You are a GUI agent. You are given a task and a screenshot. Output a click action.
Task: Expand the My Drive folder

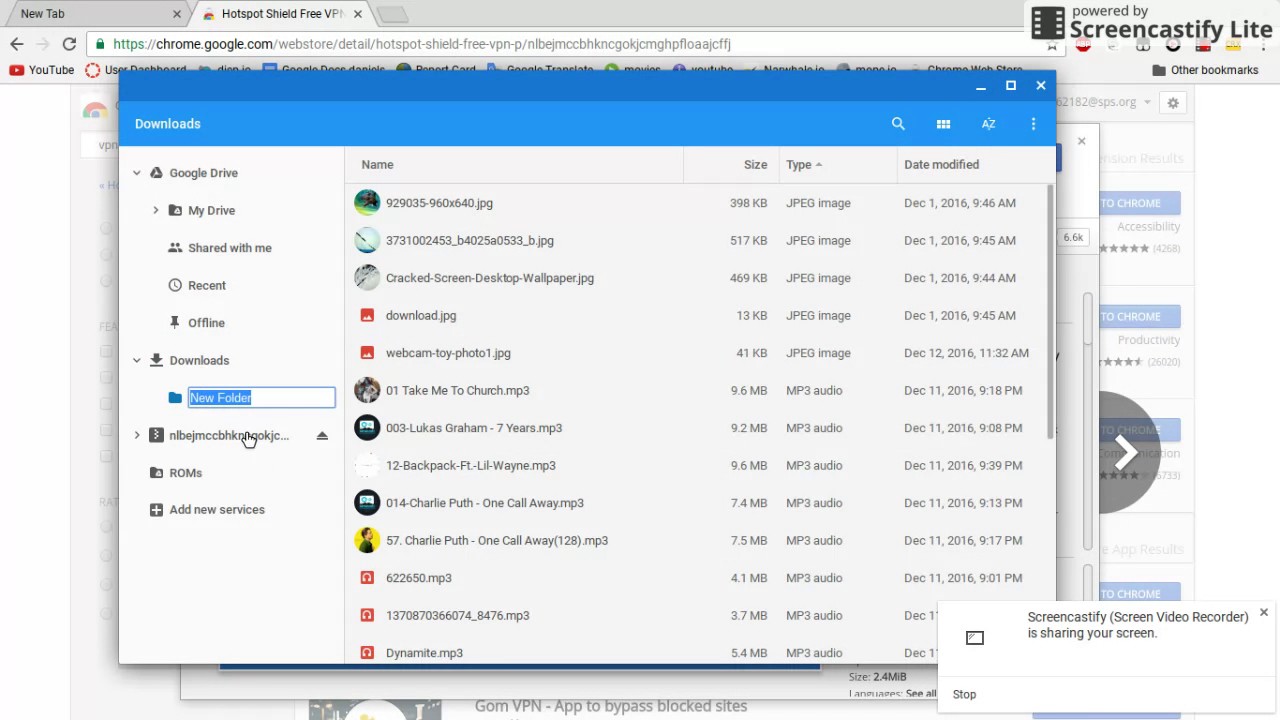pyautogui.click(x=156, y=210)
